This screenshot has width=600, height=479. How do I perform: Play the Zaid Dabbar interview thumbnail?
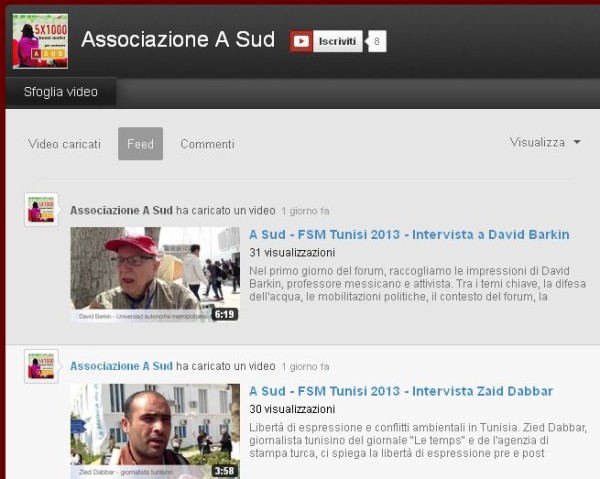click(x=154, y=428)
